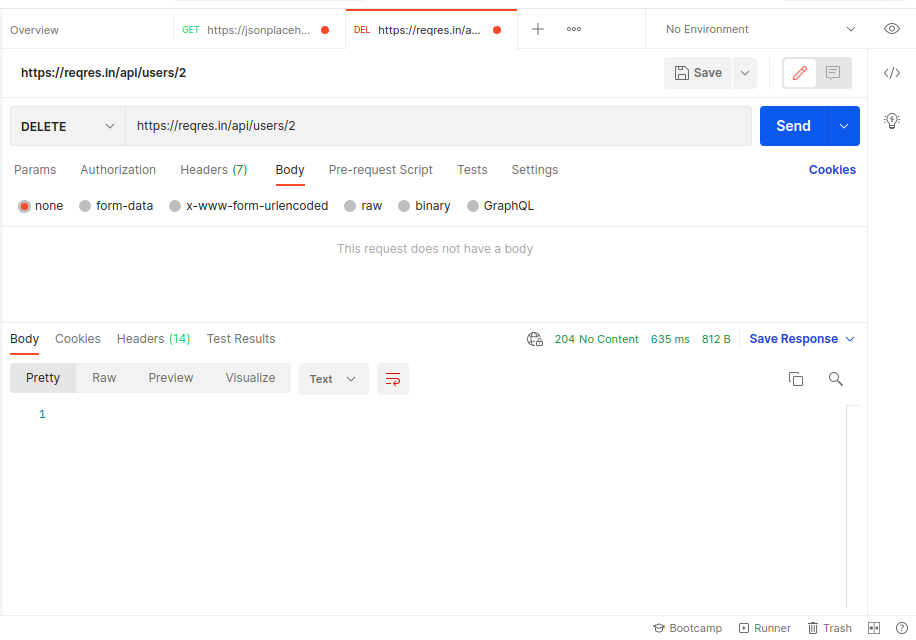The width and height of the screenshot is (916, 640).
Task: Switch response view to Visualize
Action: tap(250, 378)
